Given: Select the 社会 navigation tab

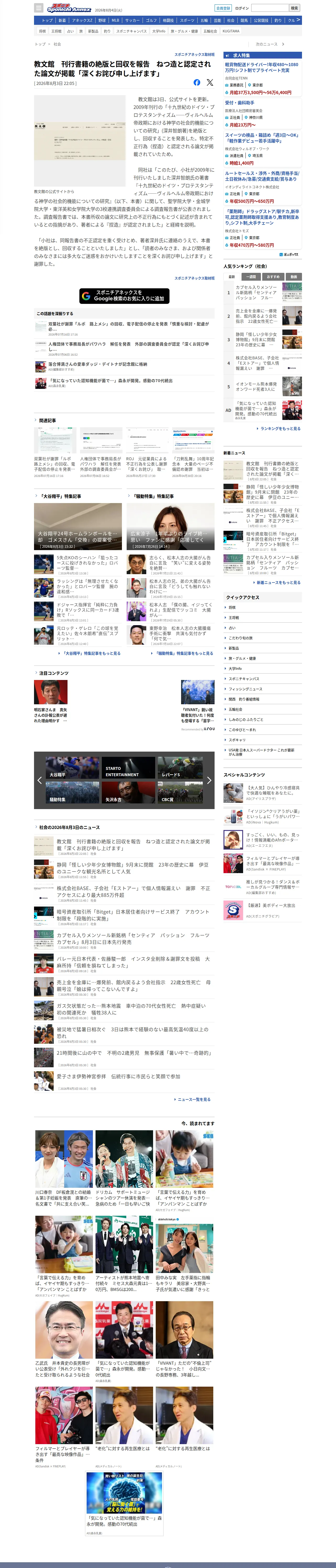Looking at the screenshot, I should pos(231,20).
